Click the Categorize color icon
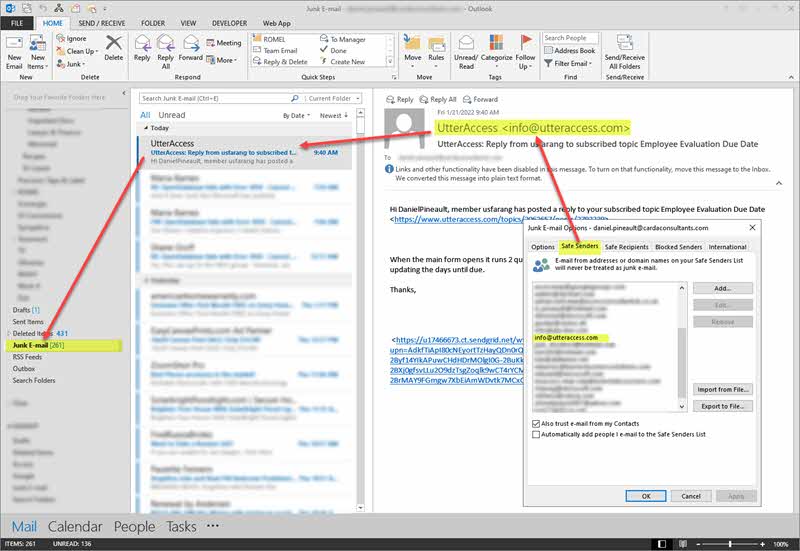Image resolution: width=800 pixels, height=551 pixels. pyautogui.click(x=496, y=42)
